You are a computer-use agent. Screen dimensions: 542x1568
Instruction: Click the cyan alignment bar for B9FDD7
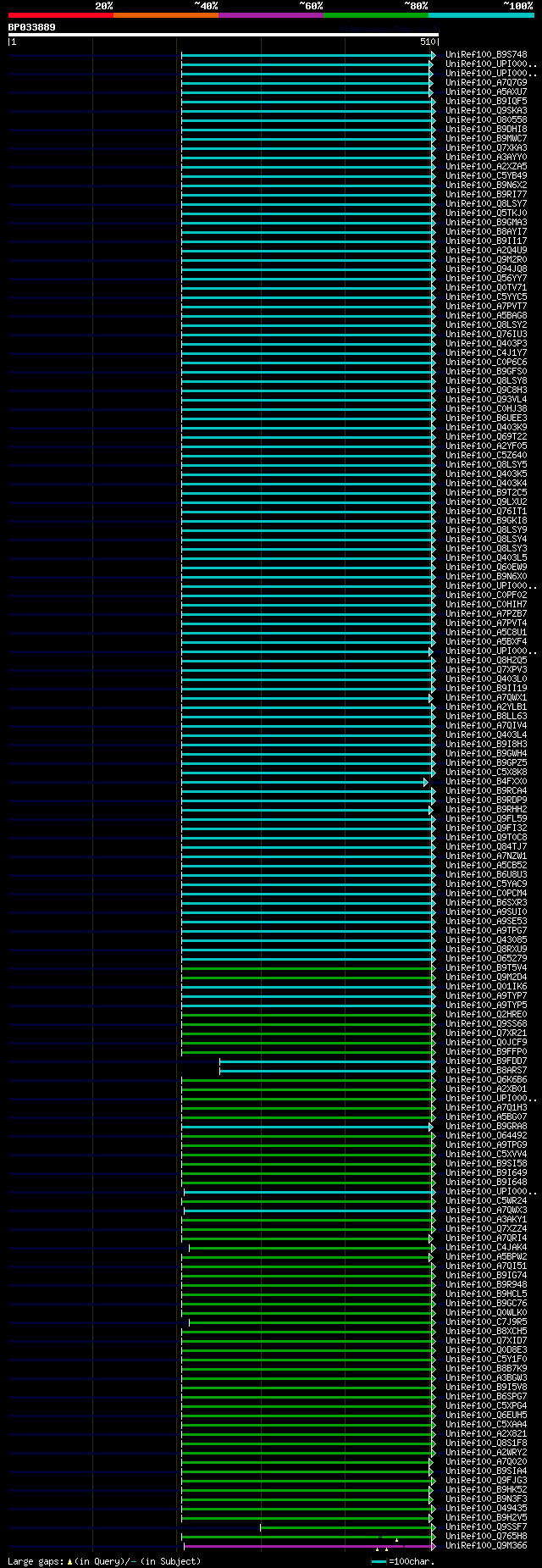(327, 1061)
